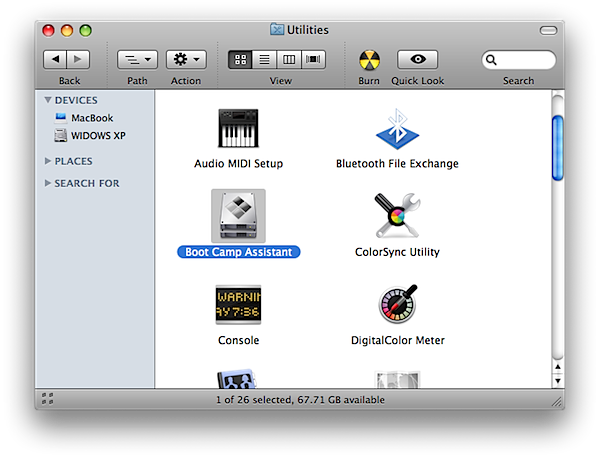Click the magnifying glass search icon
600x458 pixels.
[x=491, y=60]
